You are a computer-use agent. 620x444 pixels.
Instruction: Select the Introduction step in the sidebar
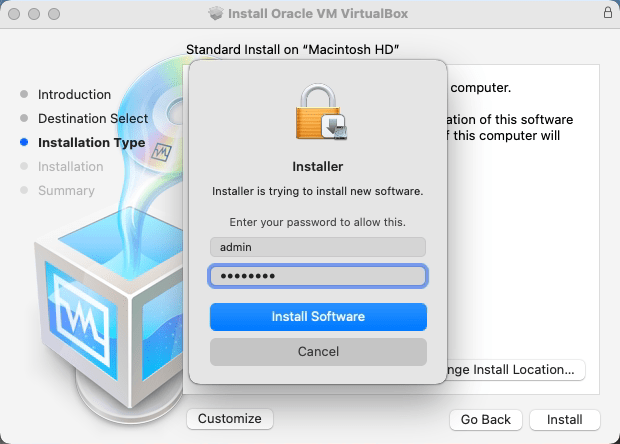pyautogui.click(x=74, y=95)
